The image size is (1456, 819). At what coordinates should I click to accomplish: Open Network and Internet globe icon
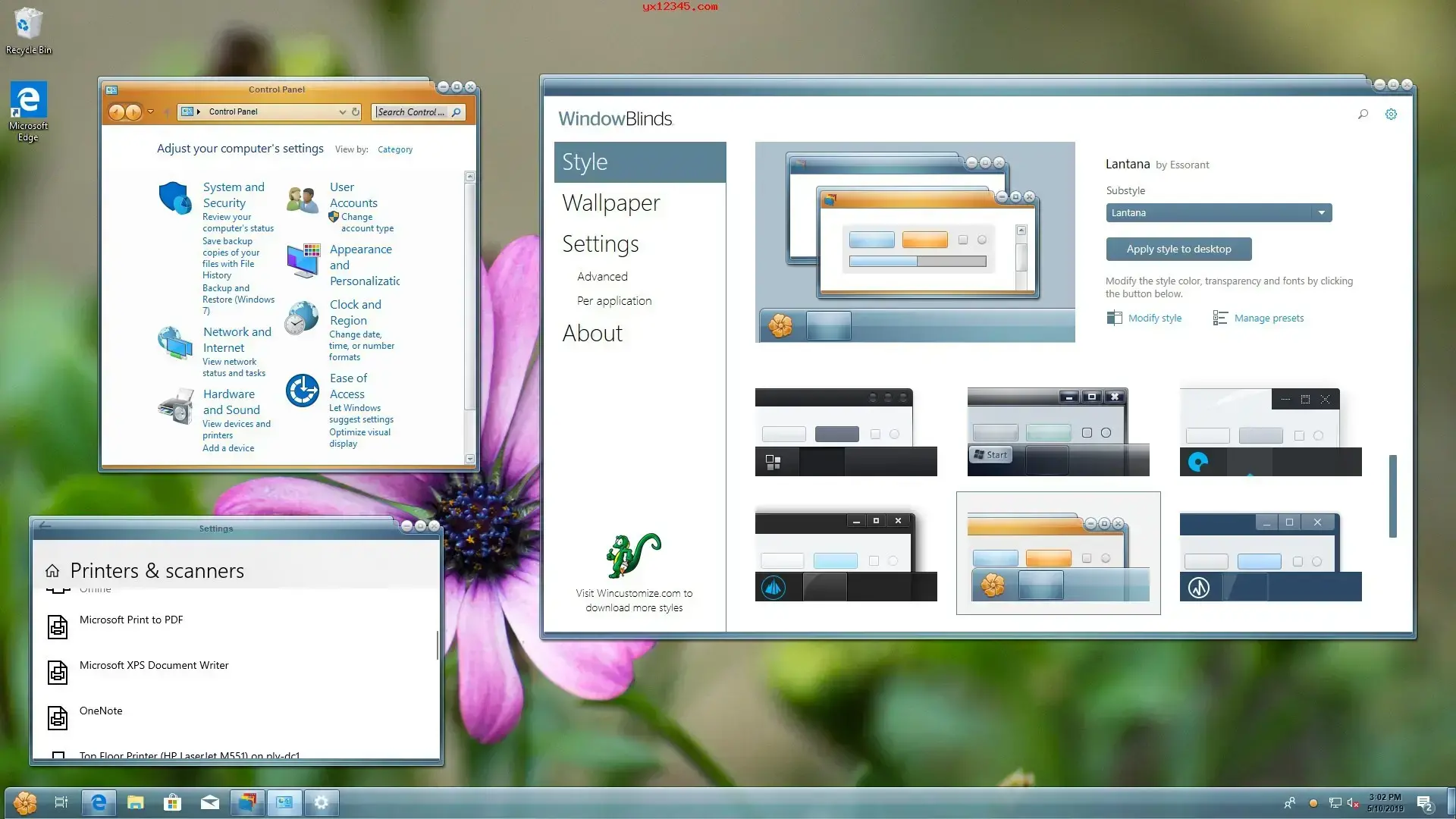coord(175,342)
